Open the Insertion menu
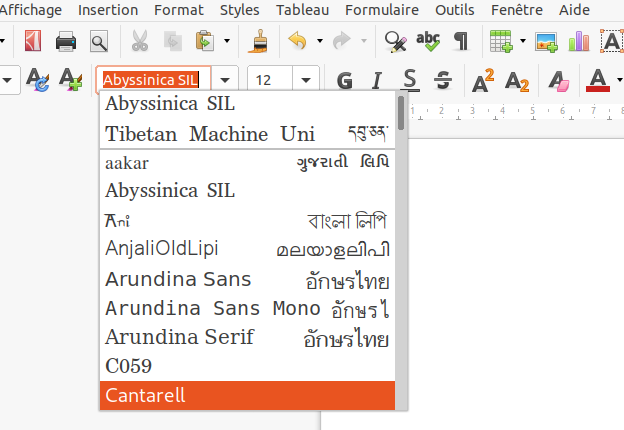This screenshot has height=430, width=624. tap(108, 10)
